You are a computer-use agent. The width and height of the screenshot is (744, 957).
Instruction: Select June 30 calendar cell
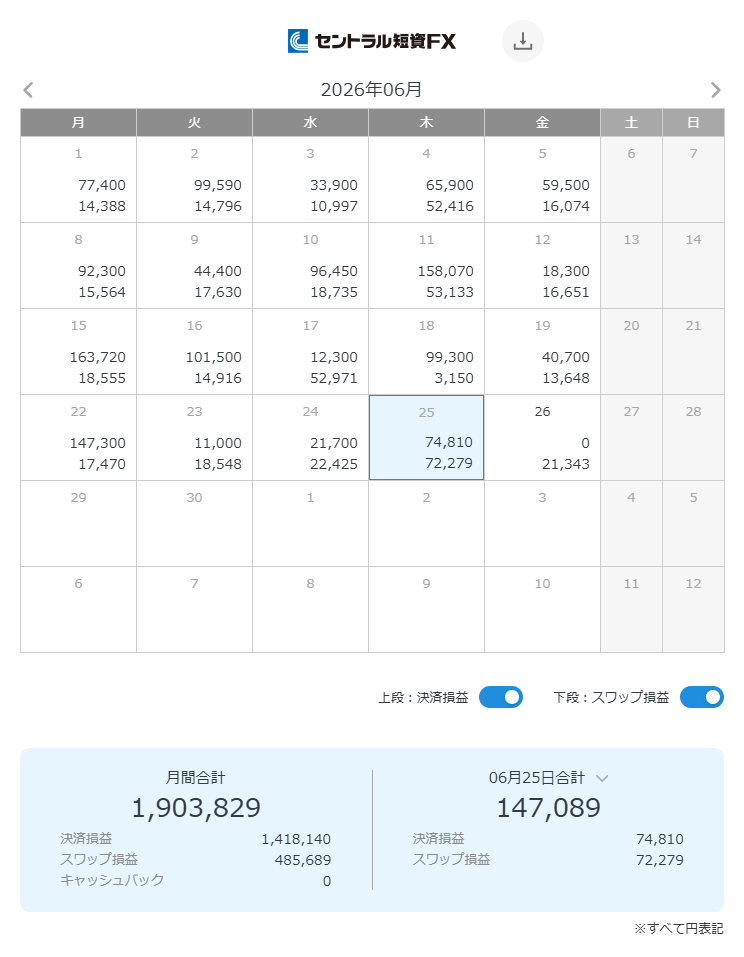point(195,524)
